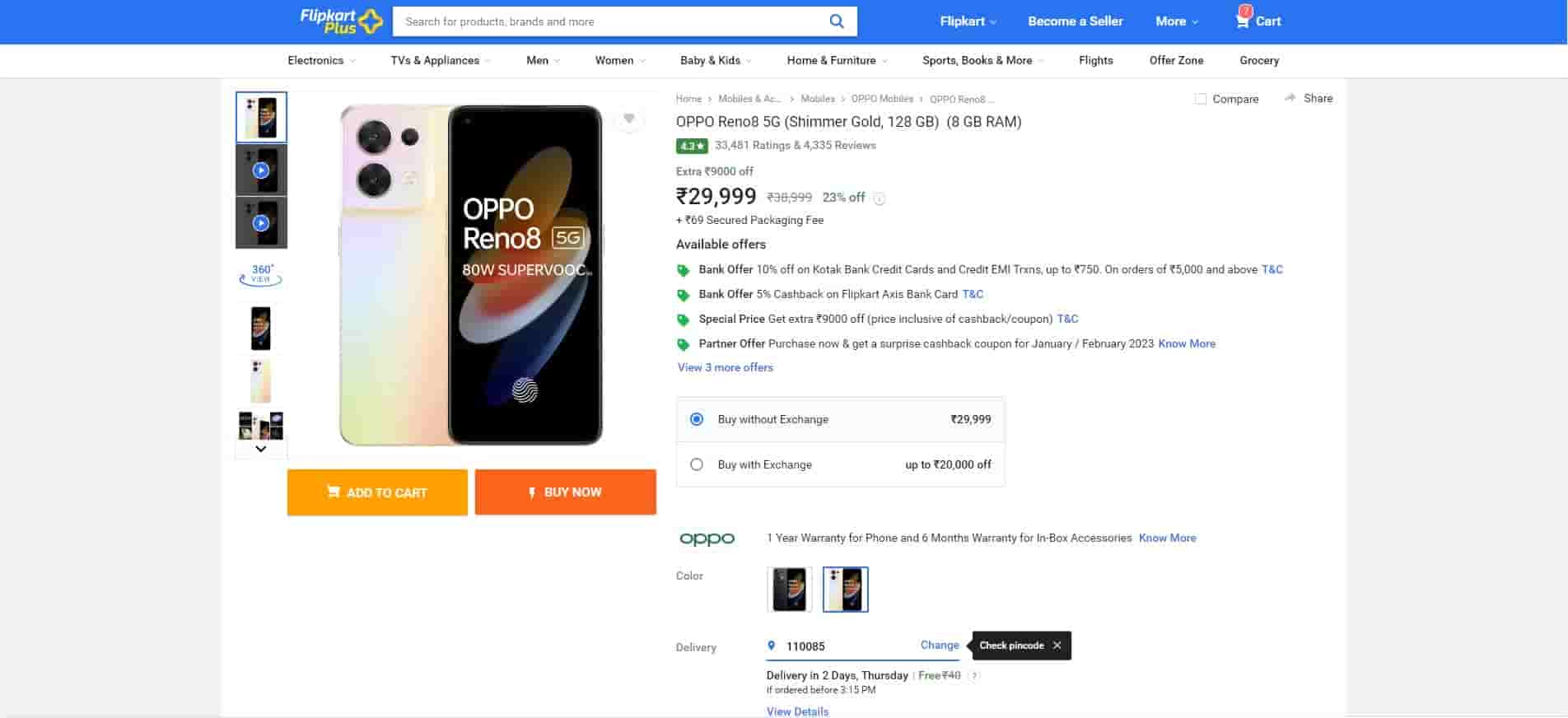This screenshot has height=718, width=1568.
Task: Expand the Electronics category menu
Action: tap(321, 60)
